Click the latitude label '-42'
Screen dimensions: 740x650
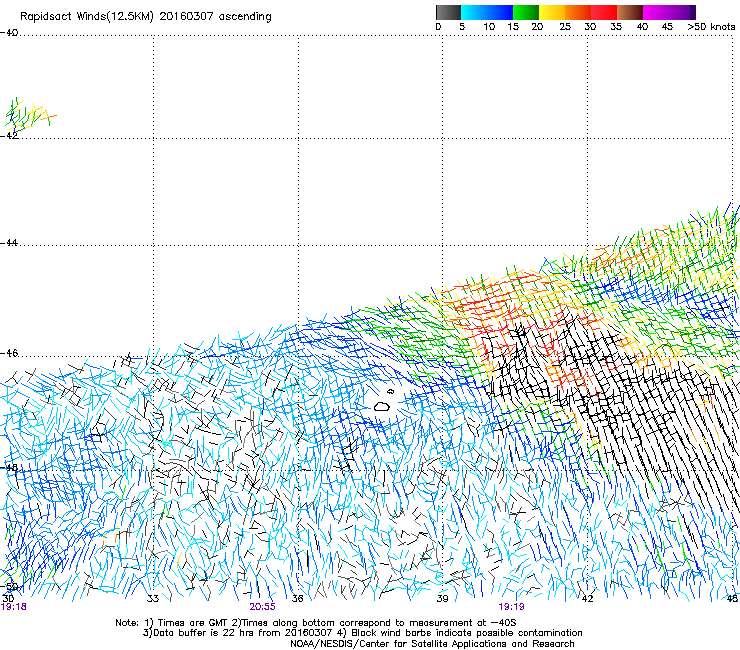coord(9,135)
